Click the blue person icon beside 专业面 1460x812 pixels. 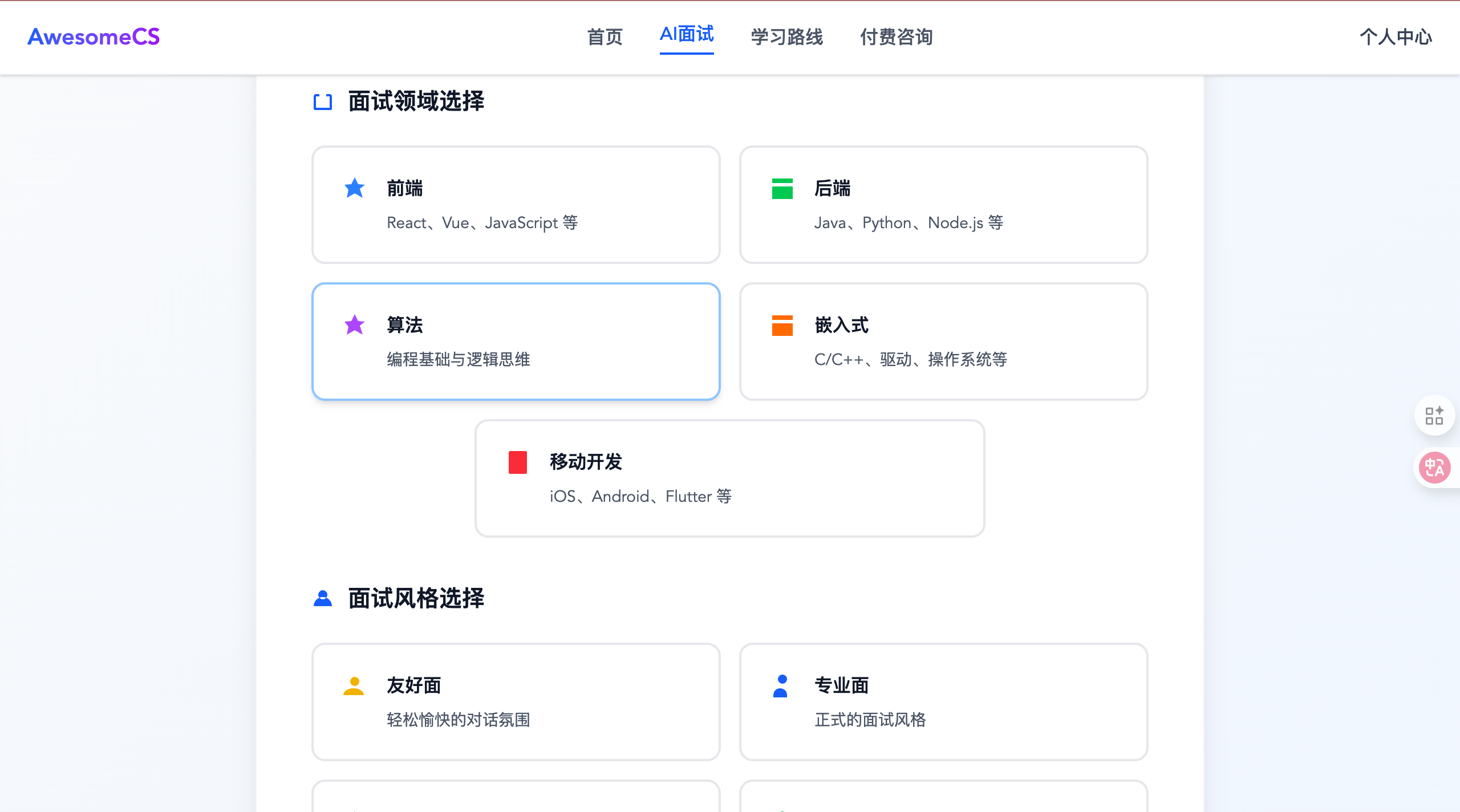click(781, 686)
